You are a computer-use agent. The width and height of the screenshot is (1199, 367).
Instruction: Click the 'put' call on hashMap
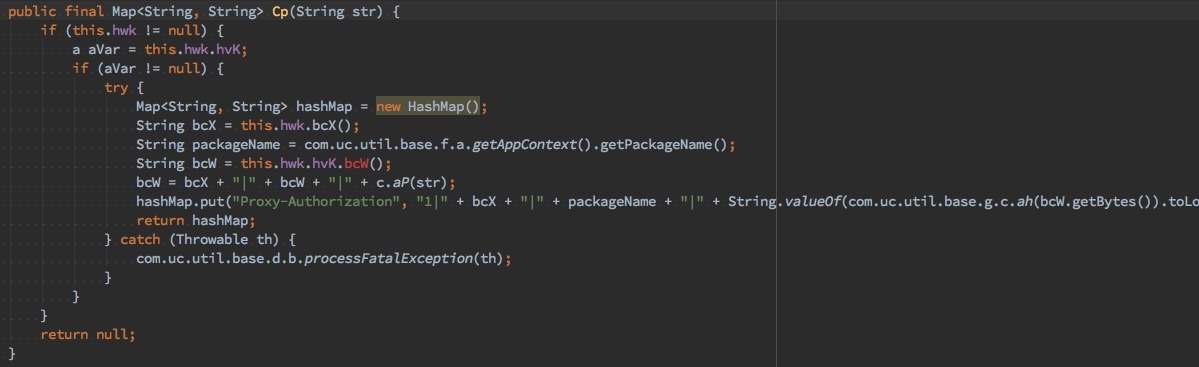coord(212,202)
